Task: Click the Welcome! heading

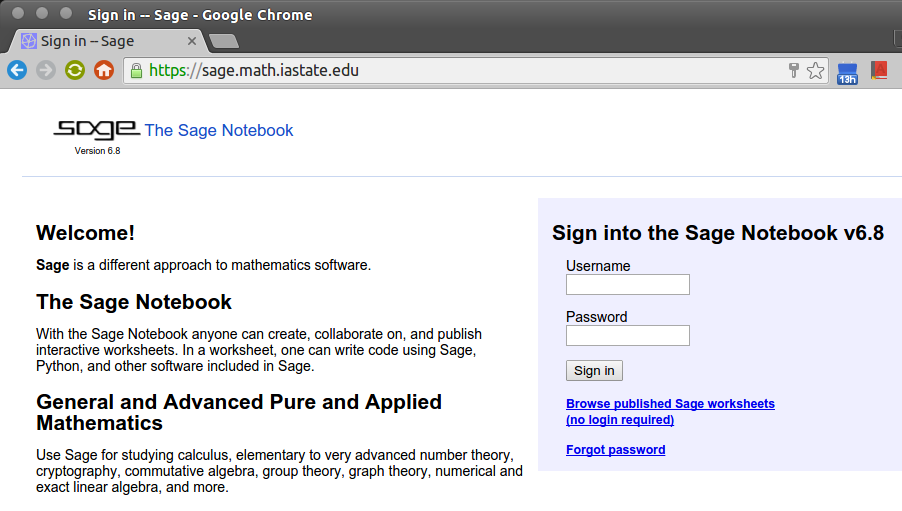Action: point(85,233)
